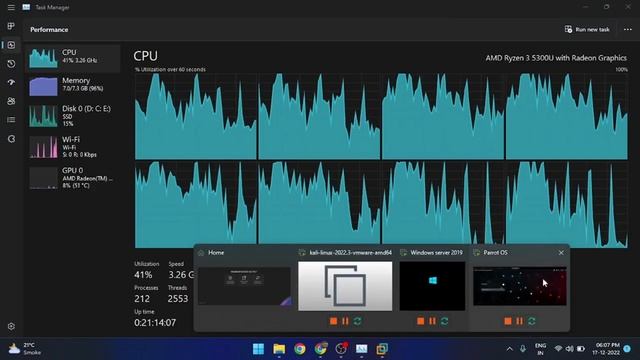Restart the Windows server 2019 VM
Screen dimensions: 640x360
(x=445, y=321)
